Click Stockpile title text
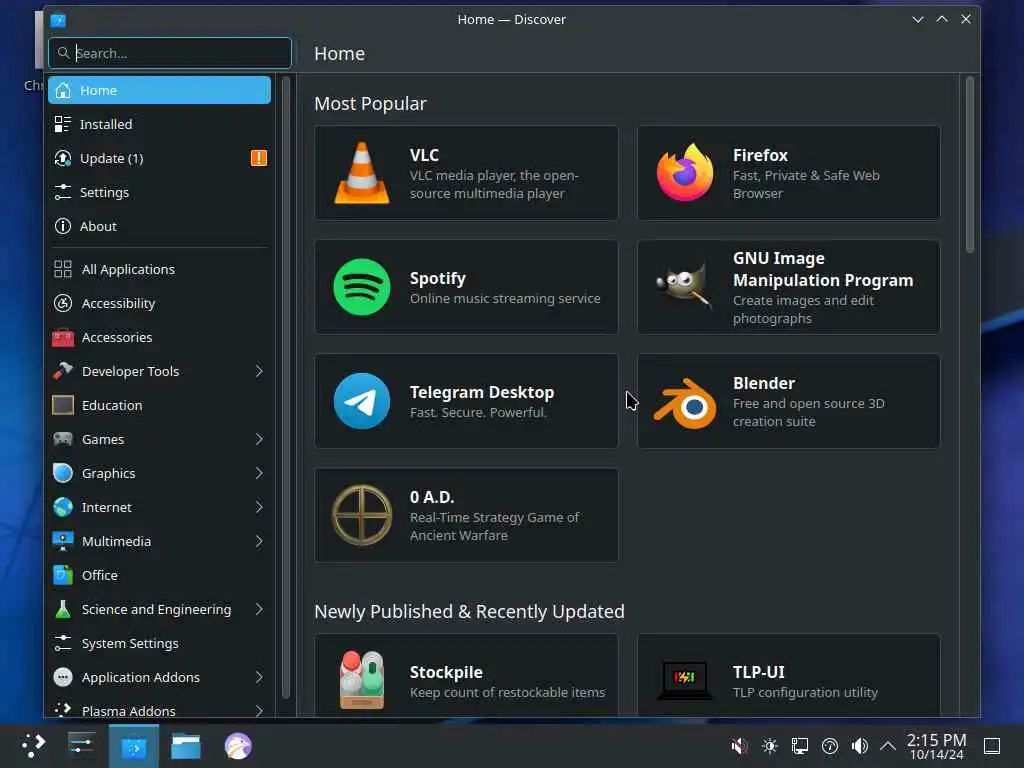The image size is (1024, 768). (446, 672)
